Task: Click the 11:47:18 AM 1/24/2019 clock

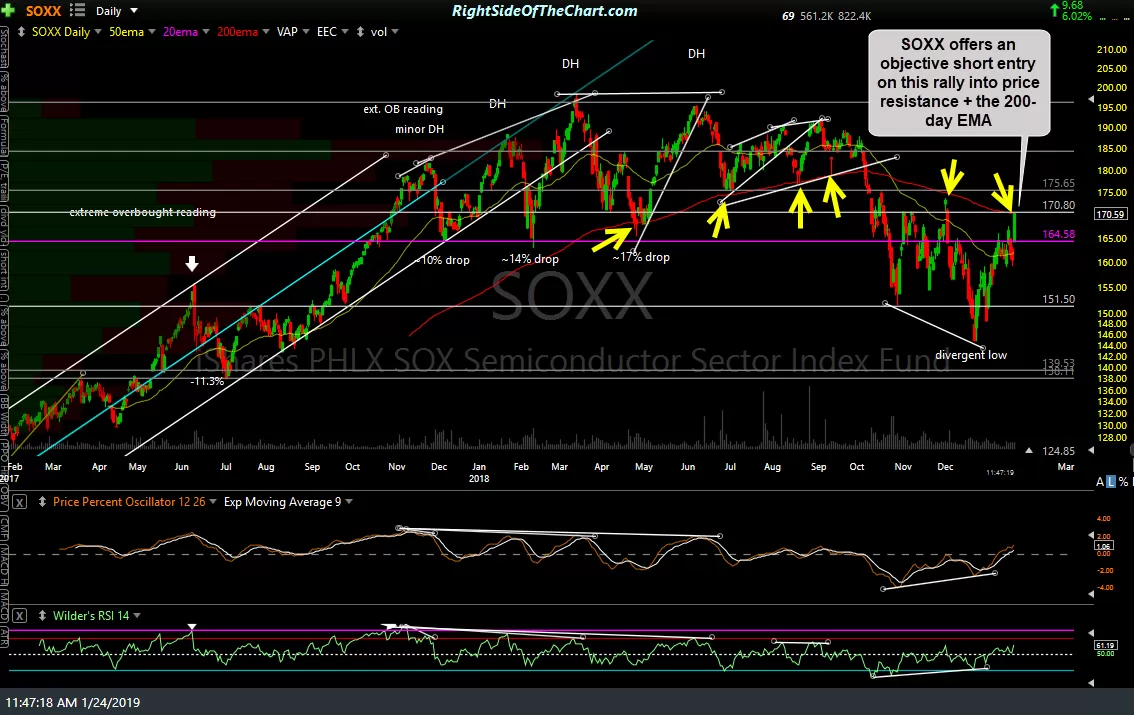Action: point(72,702)
